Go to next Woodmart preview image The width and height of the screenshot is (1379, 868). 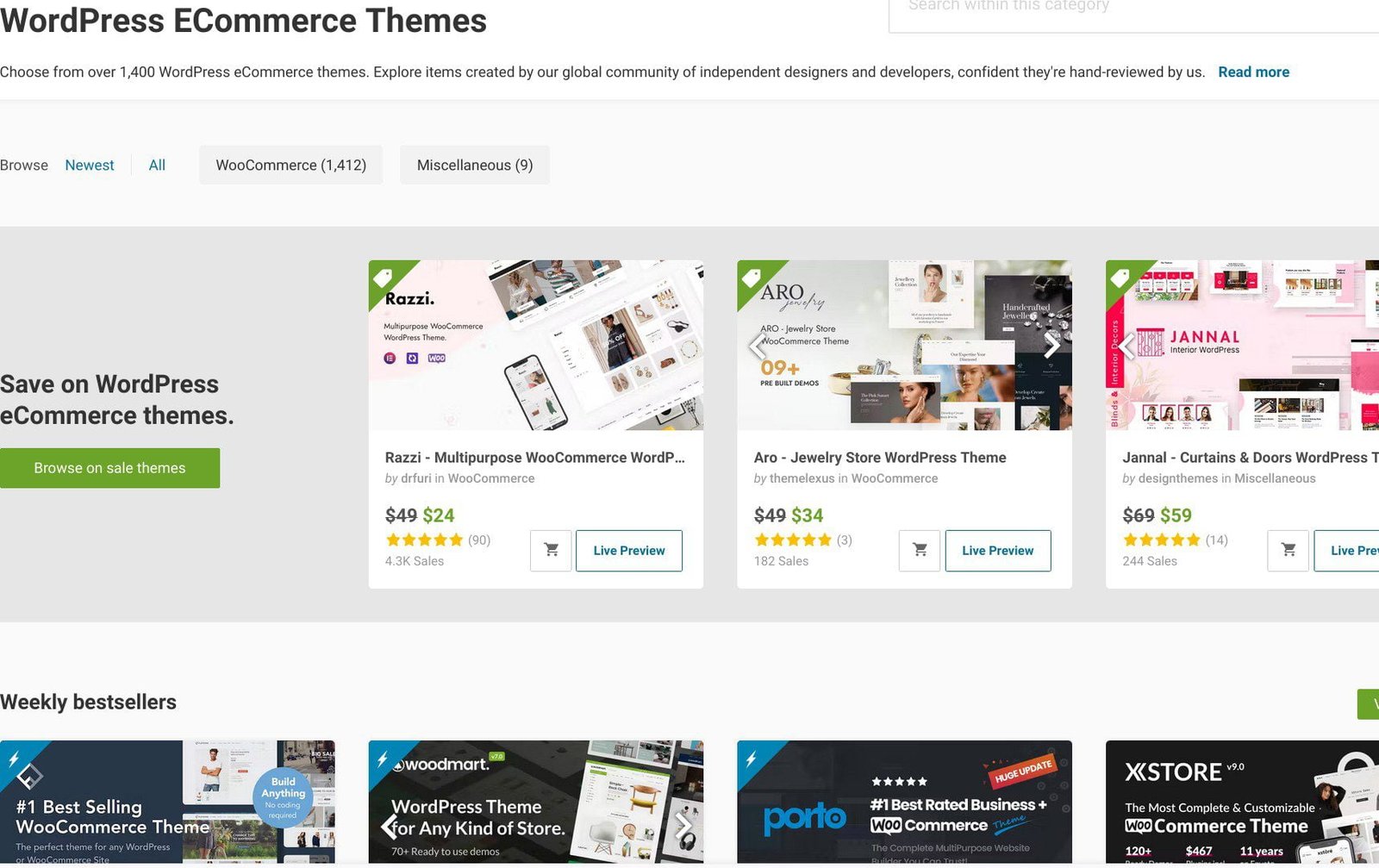click(x=683, y=826)
